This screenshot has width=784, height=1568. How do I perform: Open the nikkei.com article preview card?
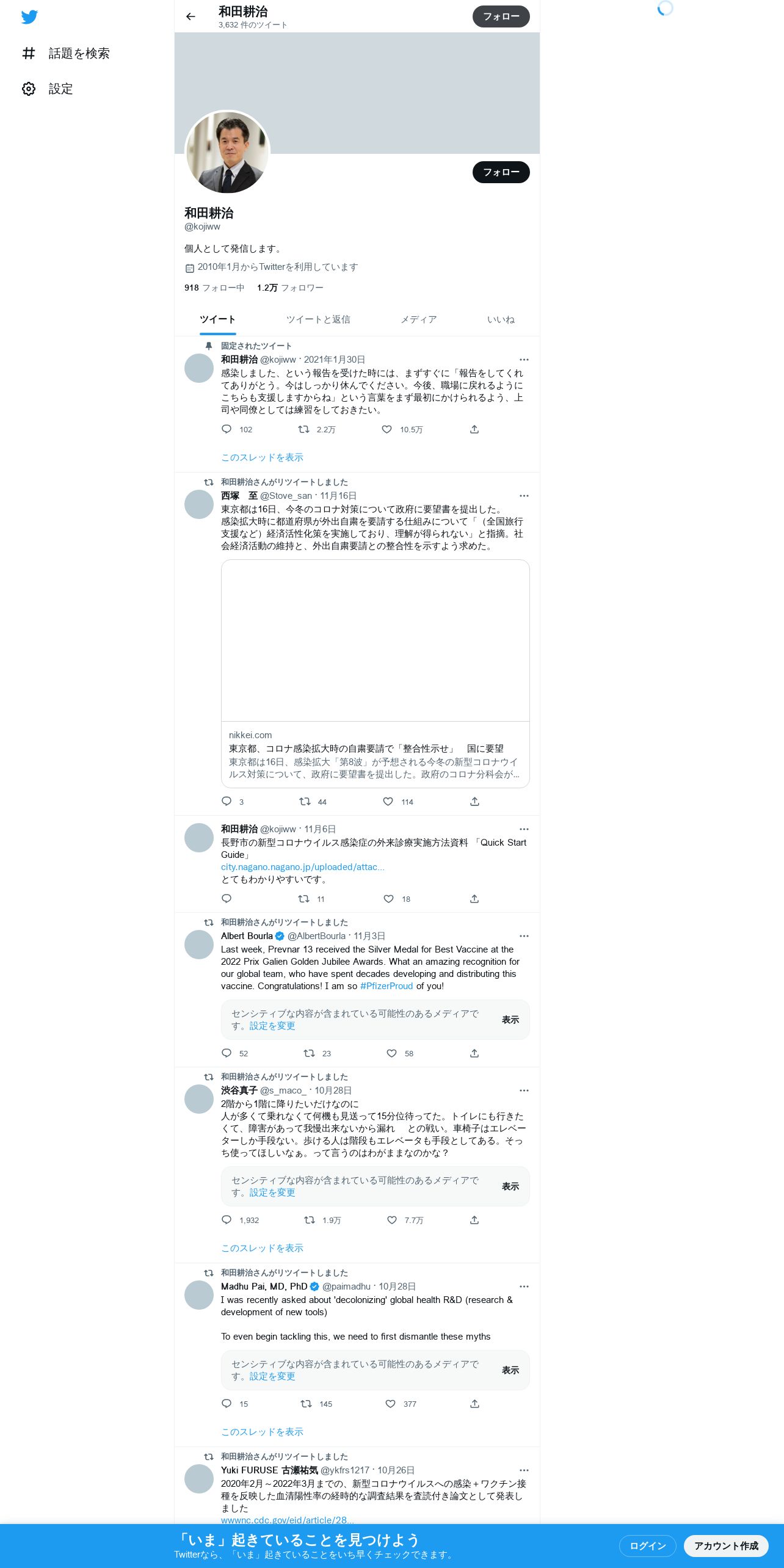(376, 673)
